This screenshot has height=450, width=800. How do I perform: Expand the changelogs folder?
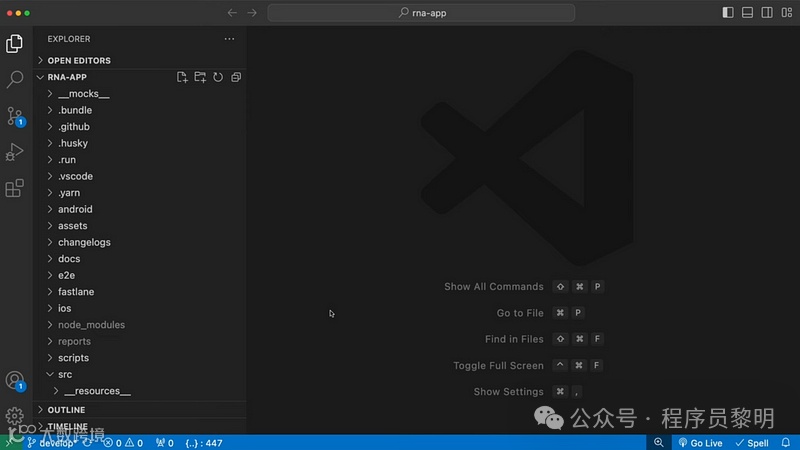click(140, 242)
